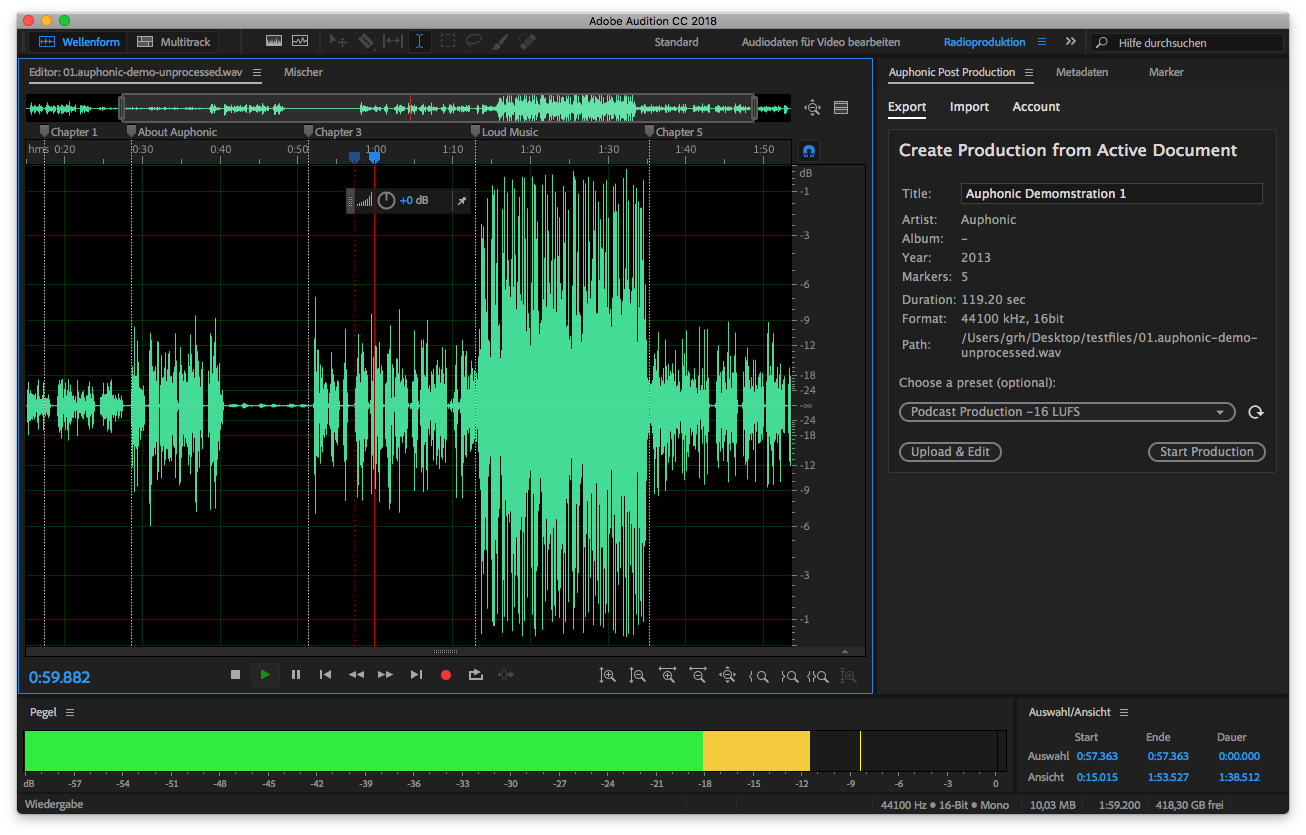
Task: Open the Podcast Production -16 LUFS preset dropdown
Action: [1066, 411]
